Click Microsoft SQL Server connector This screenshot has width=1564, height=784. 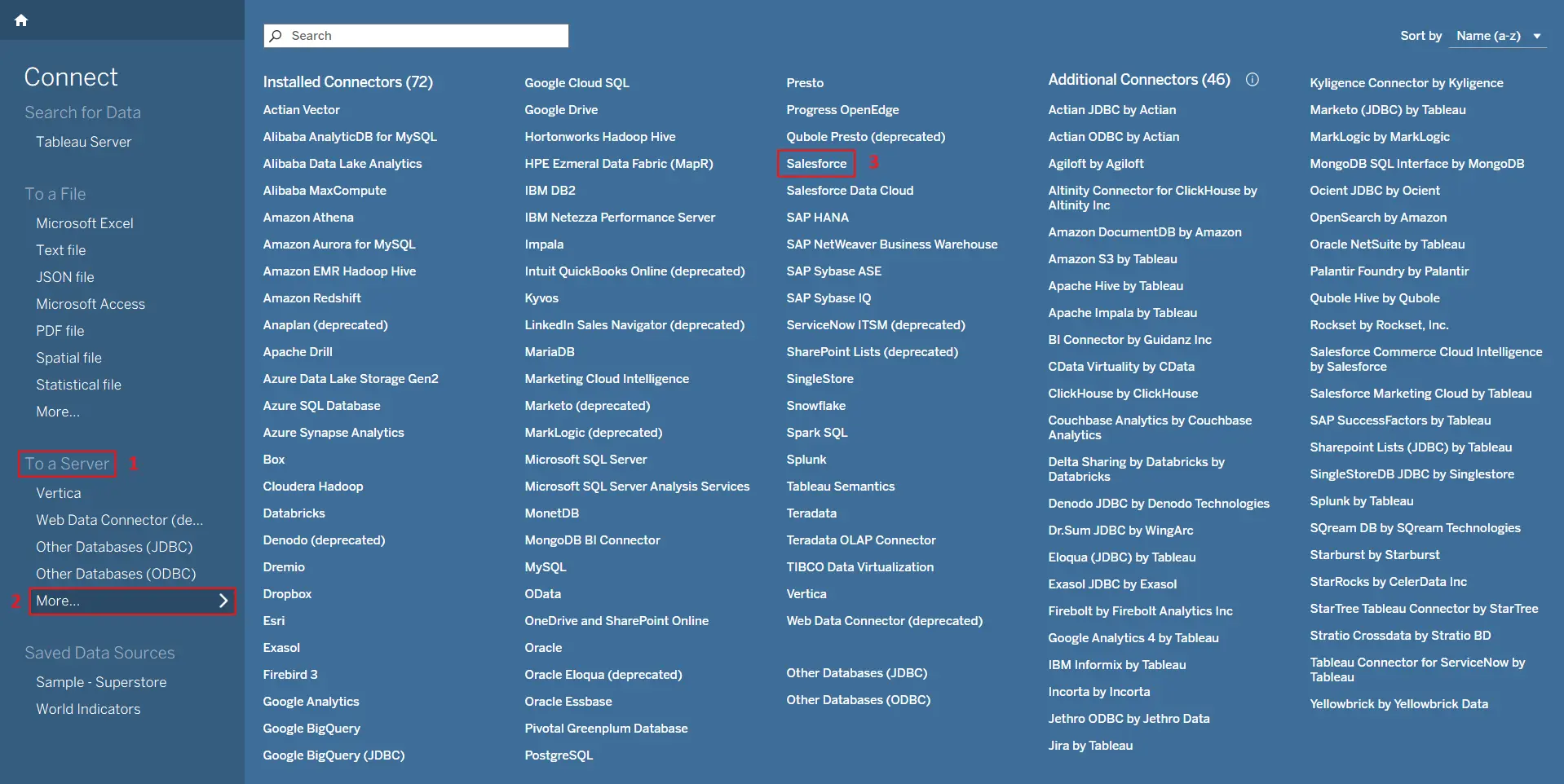[585, 460]
